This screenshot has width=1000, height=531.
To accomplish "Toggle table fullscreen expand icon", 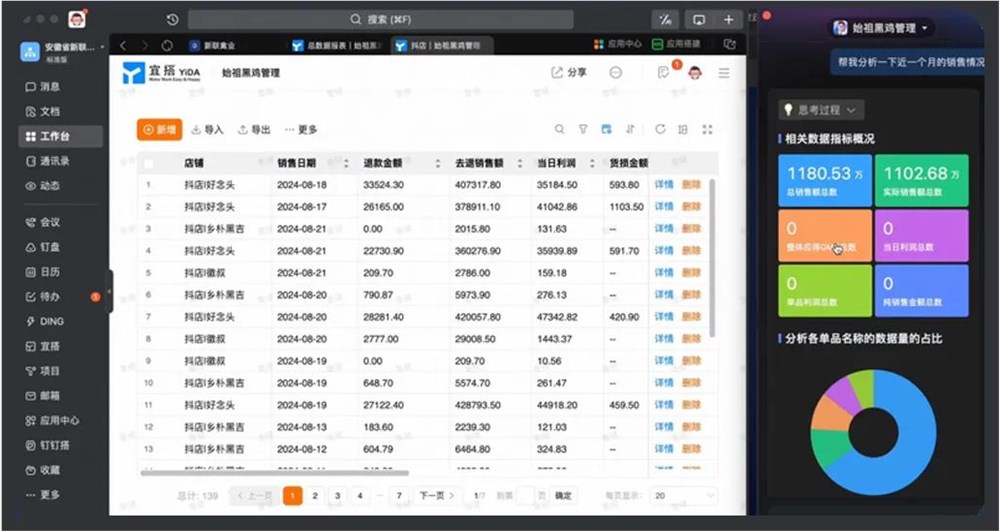I will [x=707, y=129].
